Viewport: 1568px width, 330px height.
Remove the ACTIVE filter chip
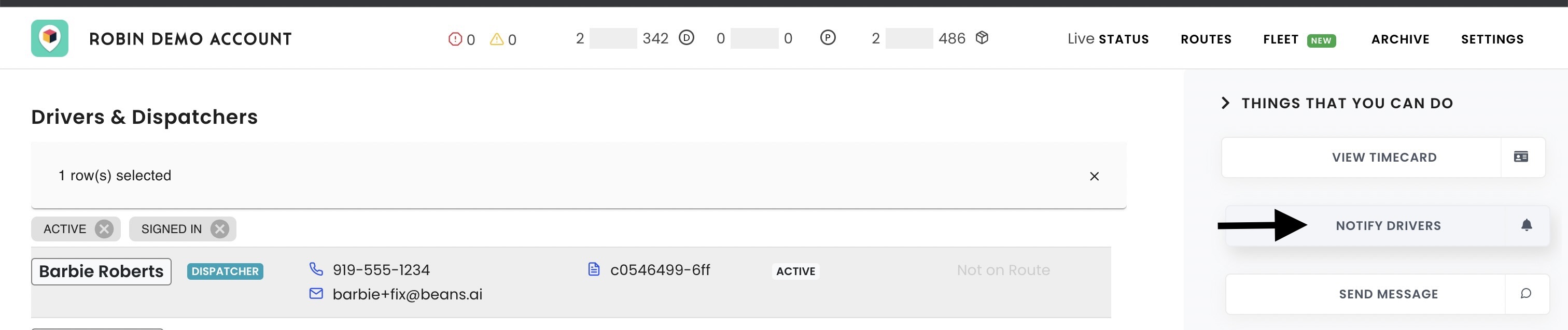click(x=104, y=229)
